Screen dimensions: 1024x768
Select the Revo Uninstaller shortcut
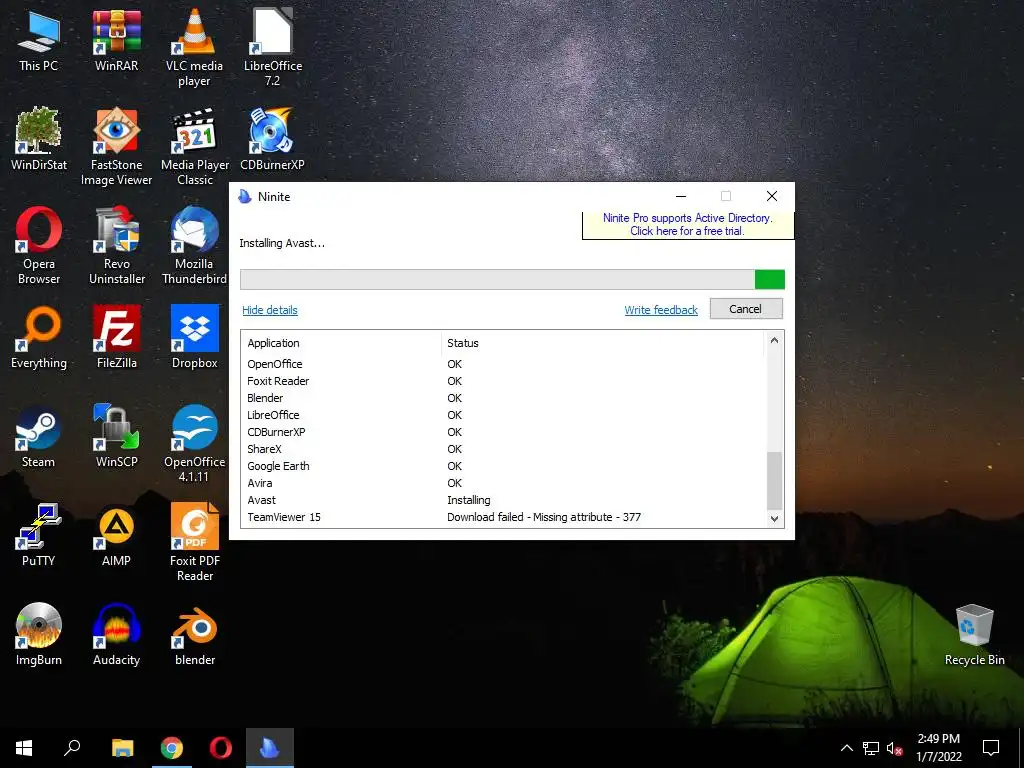point(117,246)
